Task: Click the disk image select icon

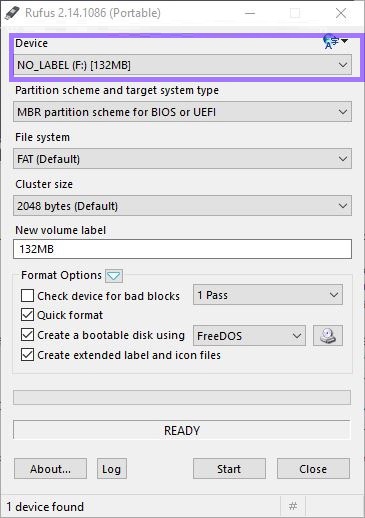Action: (x=328, y=335)
